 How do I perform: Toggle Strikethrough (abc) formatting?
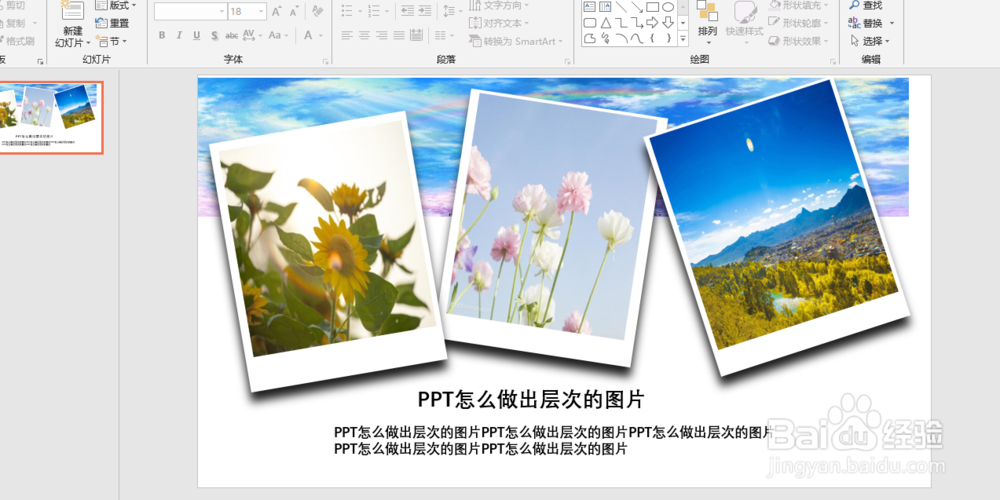tap(232, 35)
